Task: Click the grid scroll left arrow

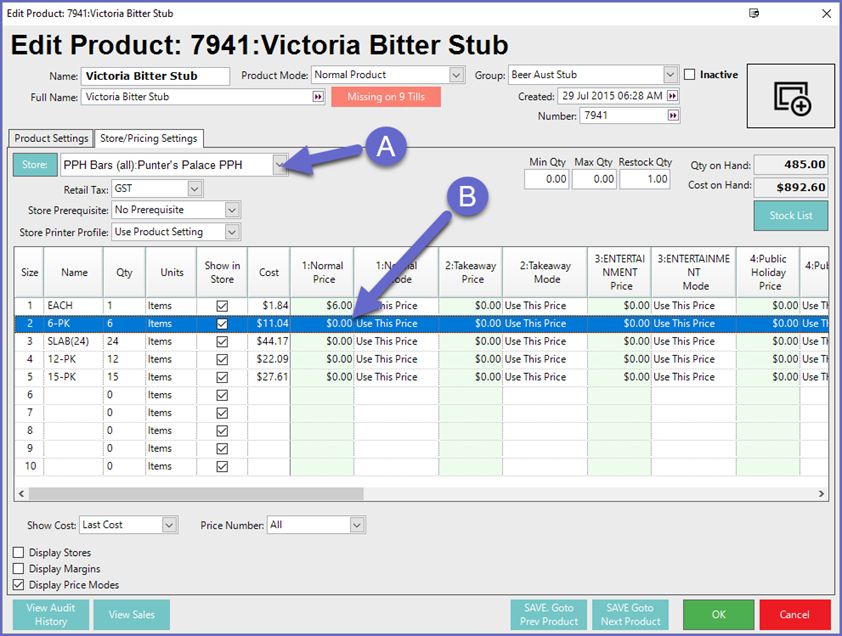Action: pyautogui.click(x=21, y=493)
